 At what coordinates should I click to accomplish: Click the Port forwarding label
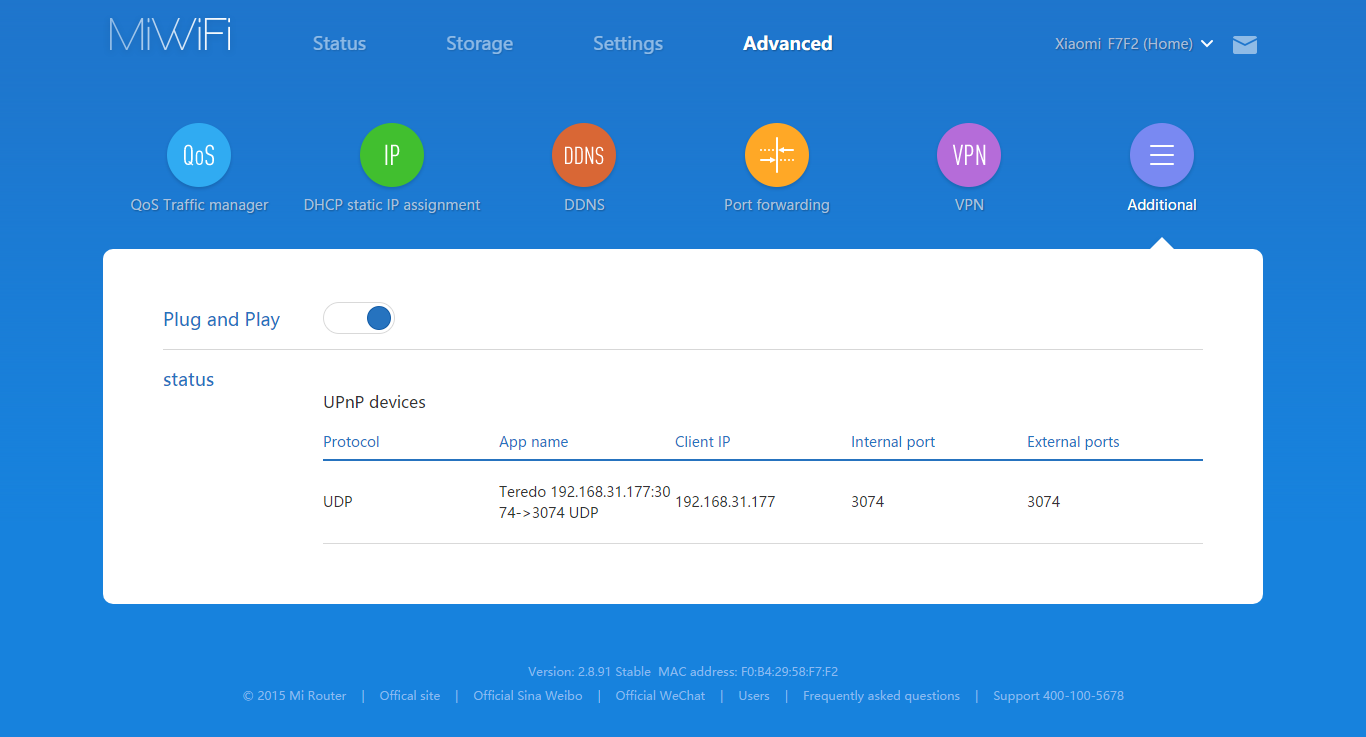(777, 205)
